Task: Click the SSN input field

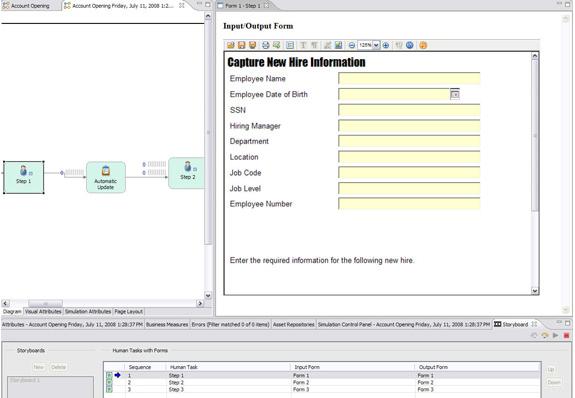Action: point(409,110)
